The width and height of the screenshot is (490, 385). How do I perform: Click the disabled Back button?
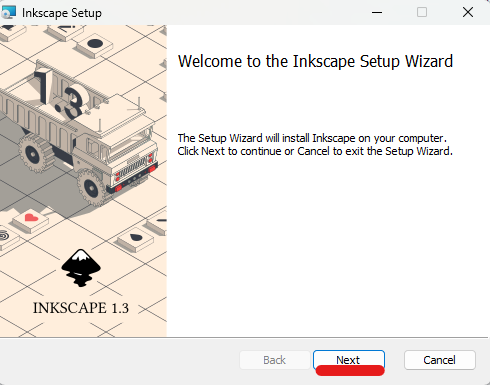pyautogui.click(x=274, y=360)
